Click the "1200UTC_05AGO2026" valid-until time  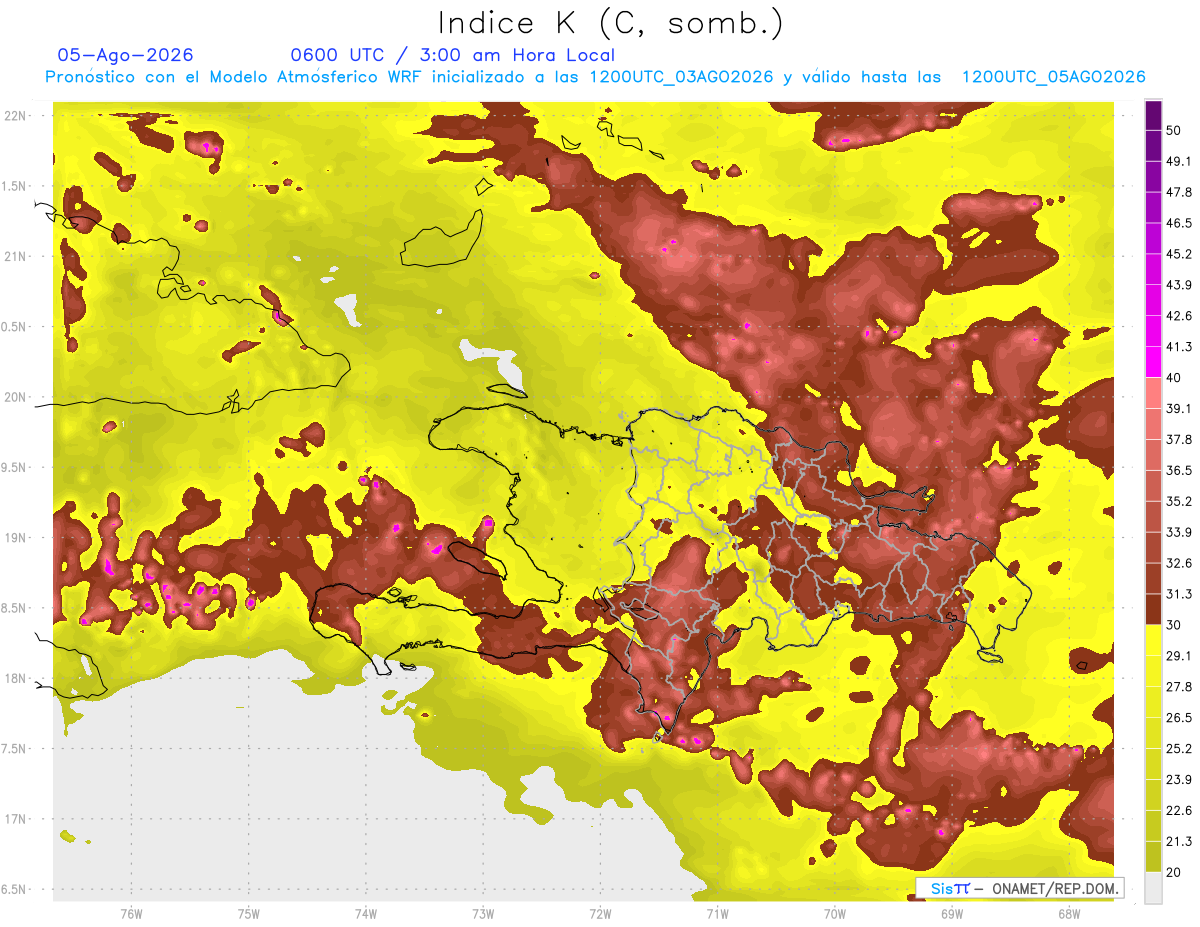tap(1053, 77)
